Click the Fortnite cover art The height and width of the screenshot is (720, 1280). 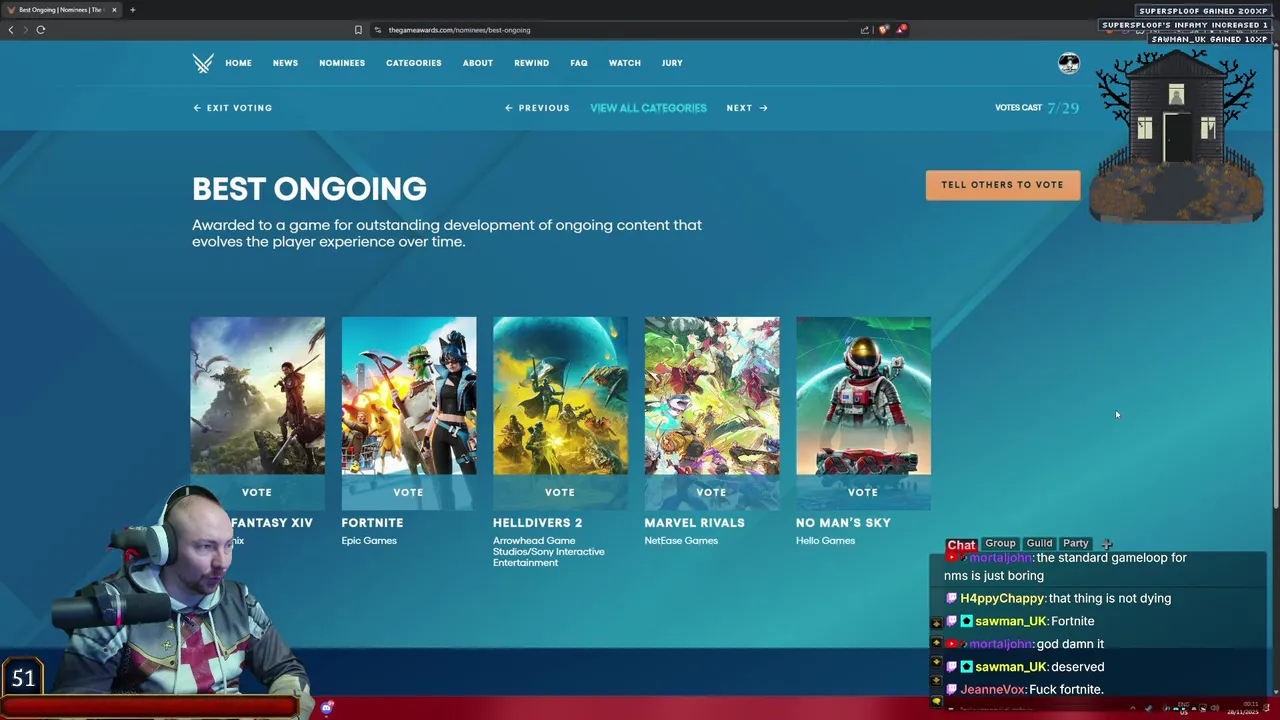coord(409,396)
